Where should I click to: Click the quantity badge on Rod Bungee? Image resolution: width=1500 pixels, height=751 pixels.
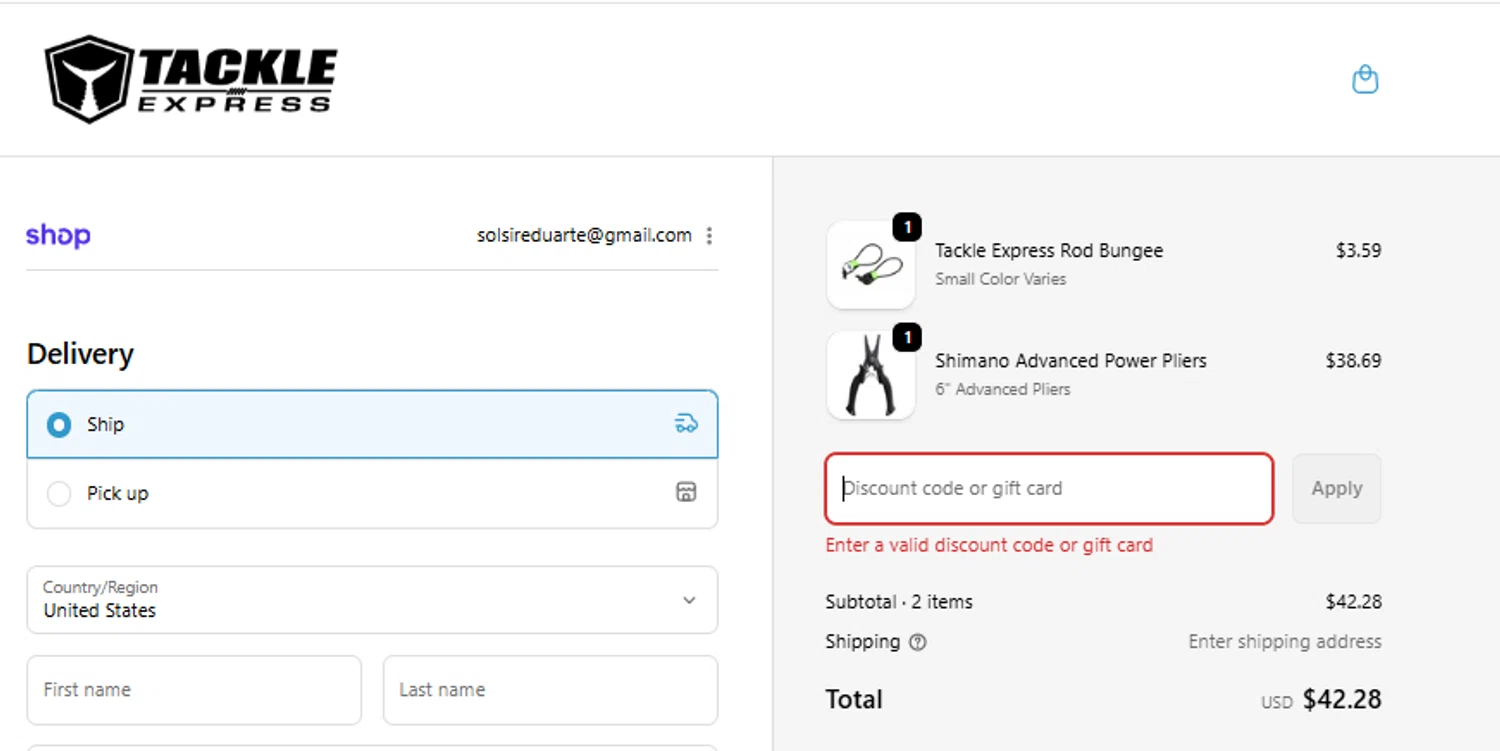[x=907, y=228]
